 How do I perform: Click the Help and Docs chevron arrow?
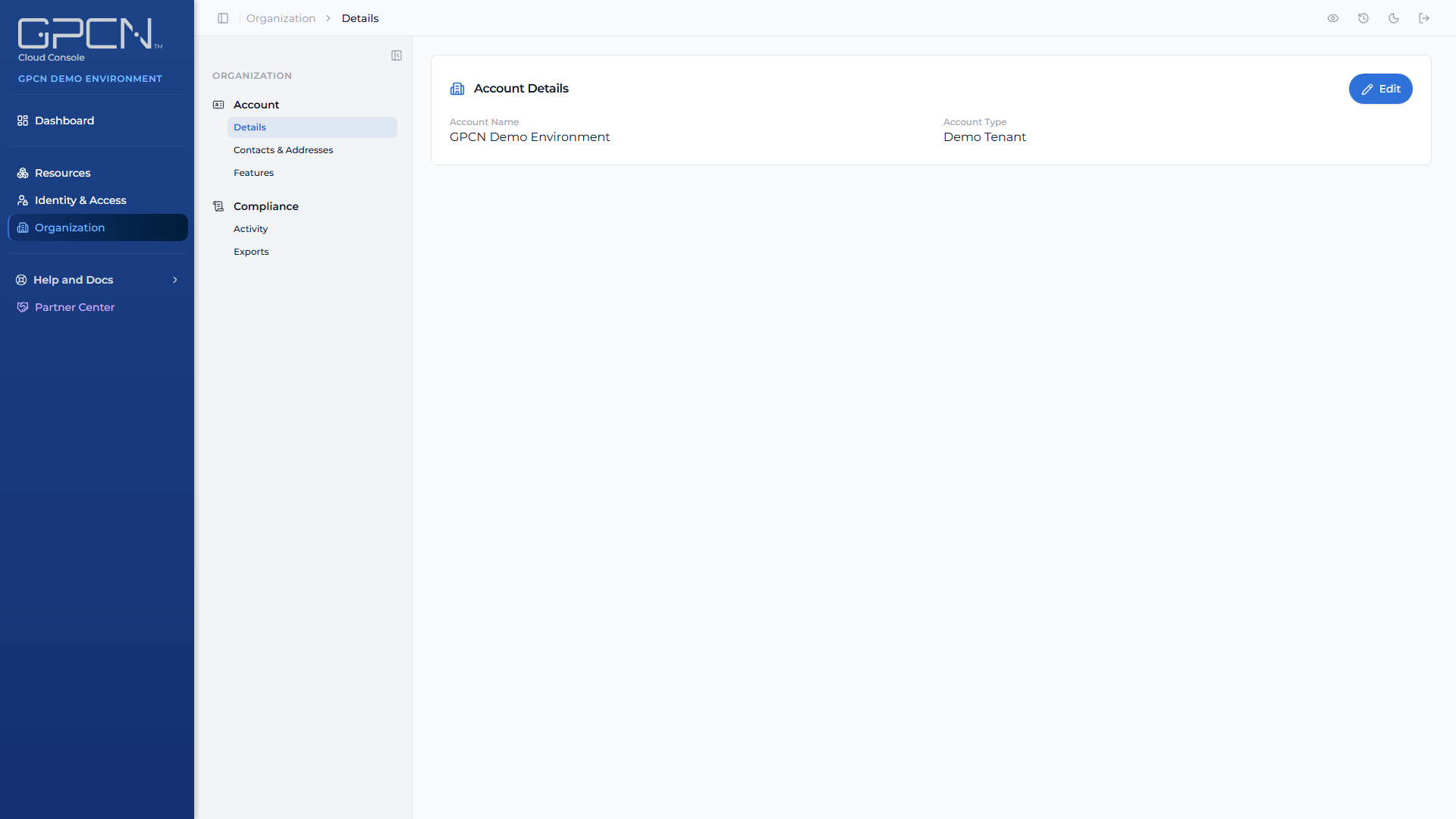tap(175, 280)
